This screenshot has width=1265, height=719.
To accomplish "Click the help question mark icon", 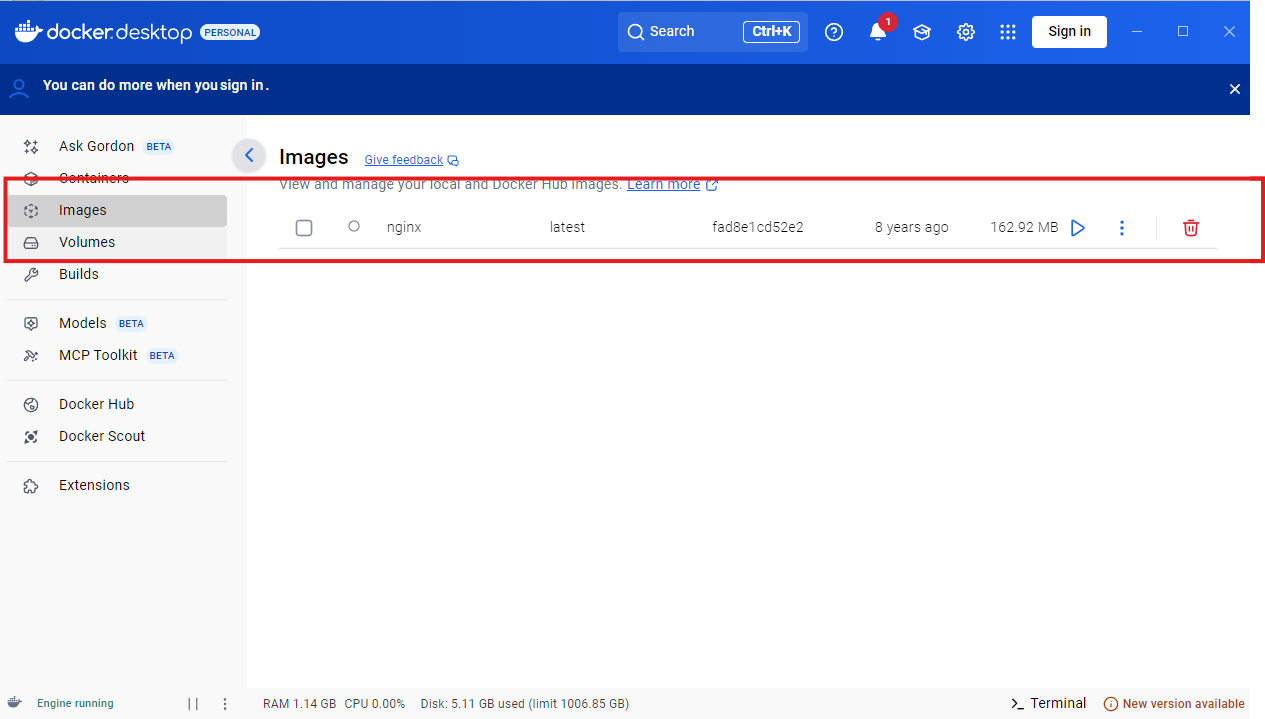I will point(834,32).
